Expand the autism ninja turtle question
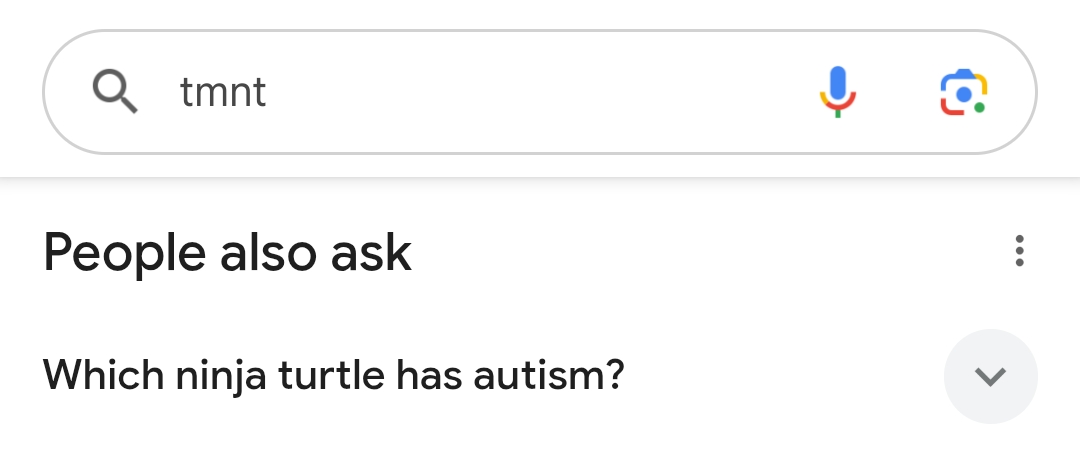The width and height of the screenshot is (1080, 454). point(990,376)
